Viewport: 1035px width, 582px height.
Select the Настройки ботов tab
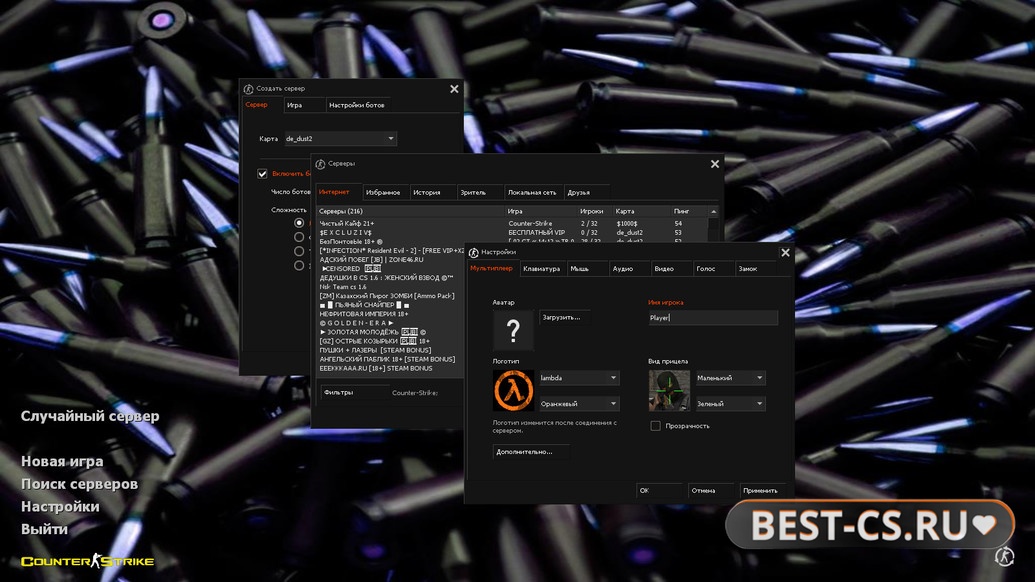click(x=356, y=106)
